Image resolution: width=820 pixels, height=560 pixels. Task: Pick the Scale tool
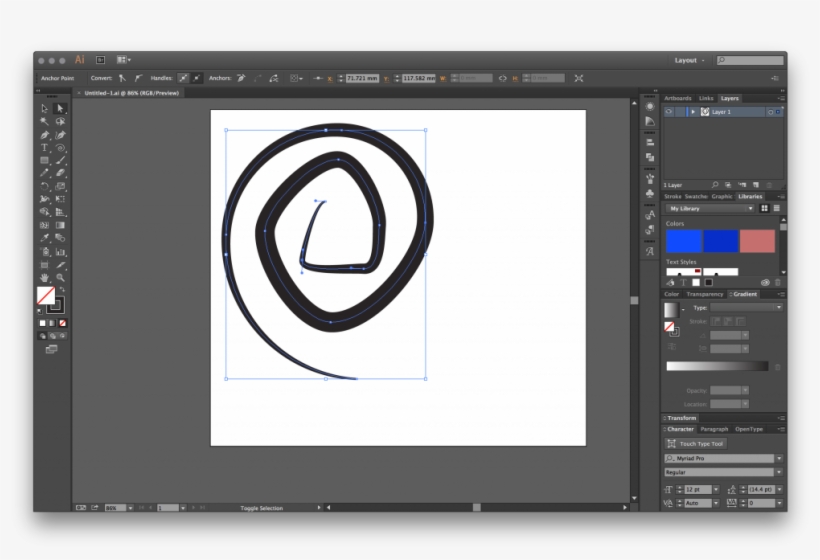(x=60, y=186)
